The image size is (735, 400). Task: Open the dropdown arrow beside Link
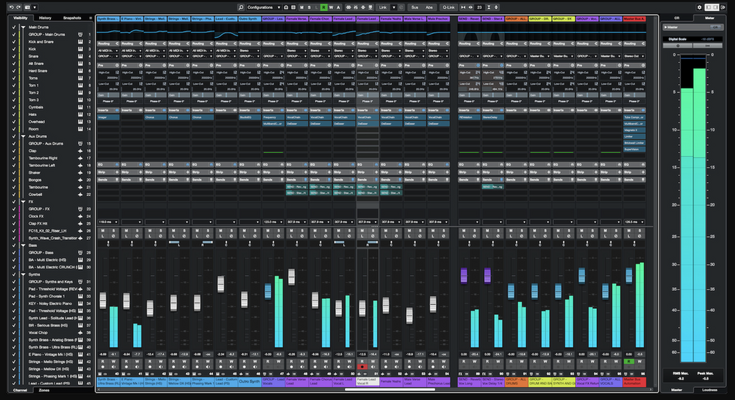[x=394, y=8]
